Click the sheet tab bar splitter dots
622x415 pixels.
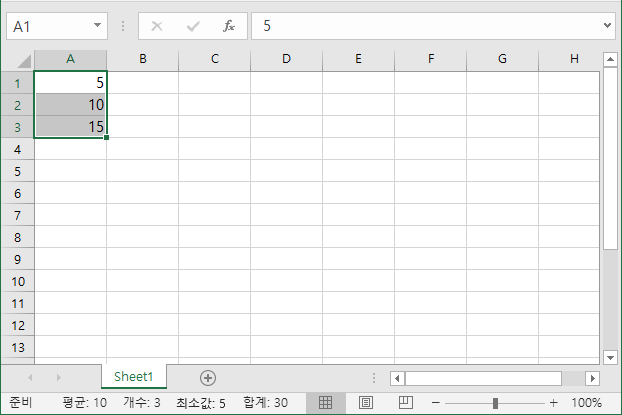click(374, 378)
